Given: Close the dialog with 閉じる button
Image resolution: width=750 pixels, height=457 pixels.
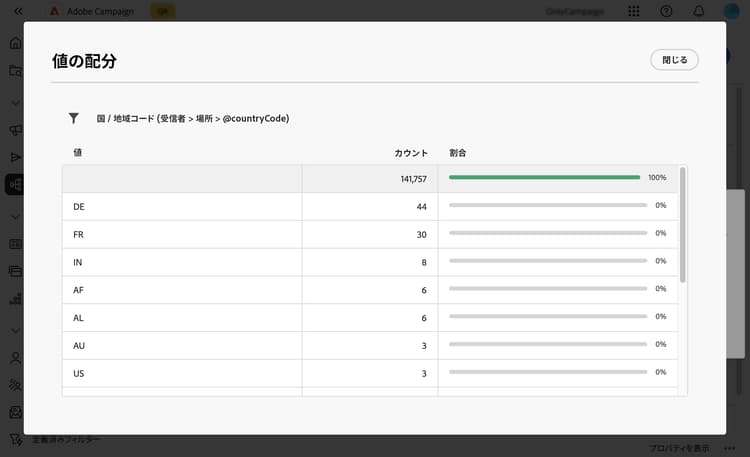Looking at the screenshot, I should (x=674, y=60).
